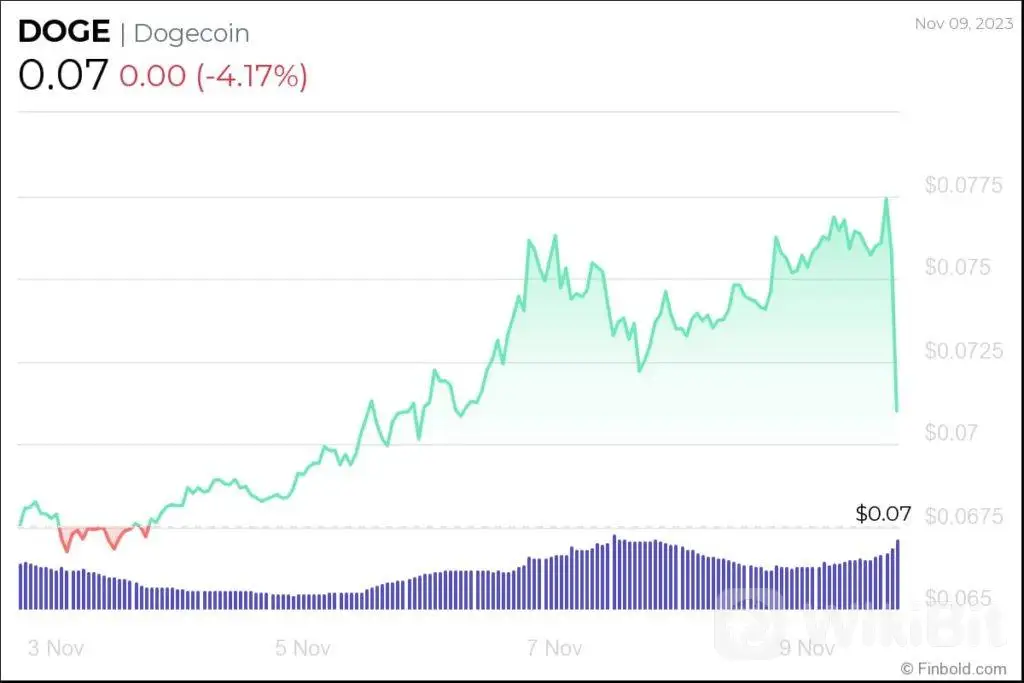
Task: Select the 9 Nov date marker
Action: point(808,647)
